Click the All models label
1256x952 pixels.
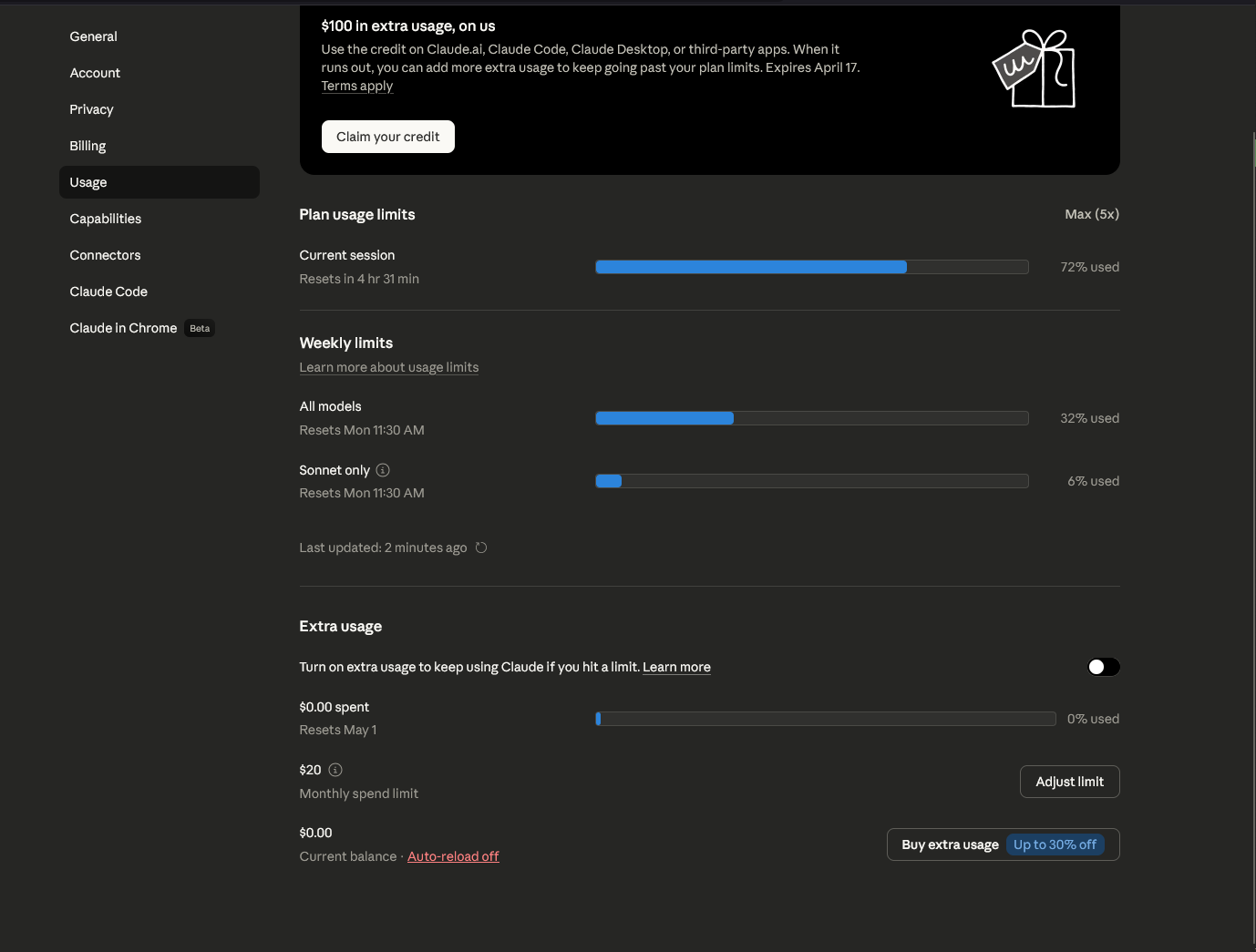coord(330,406)
